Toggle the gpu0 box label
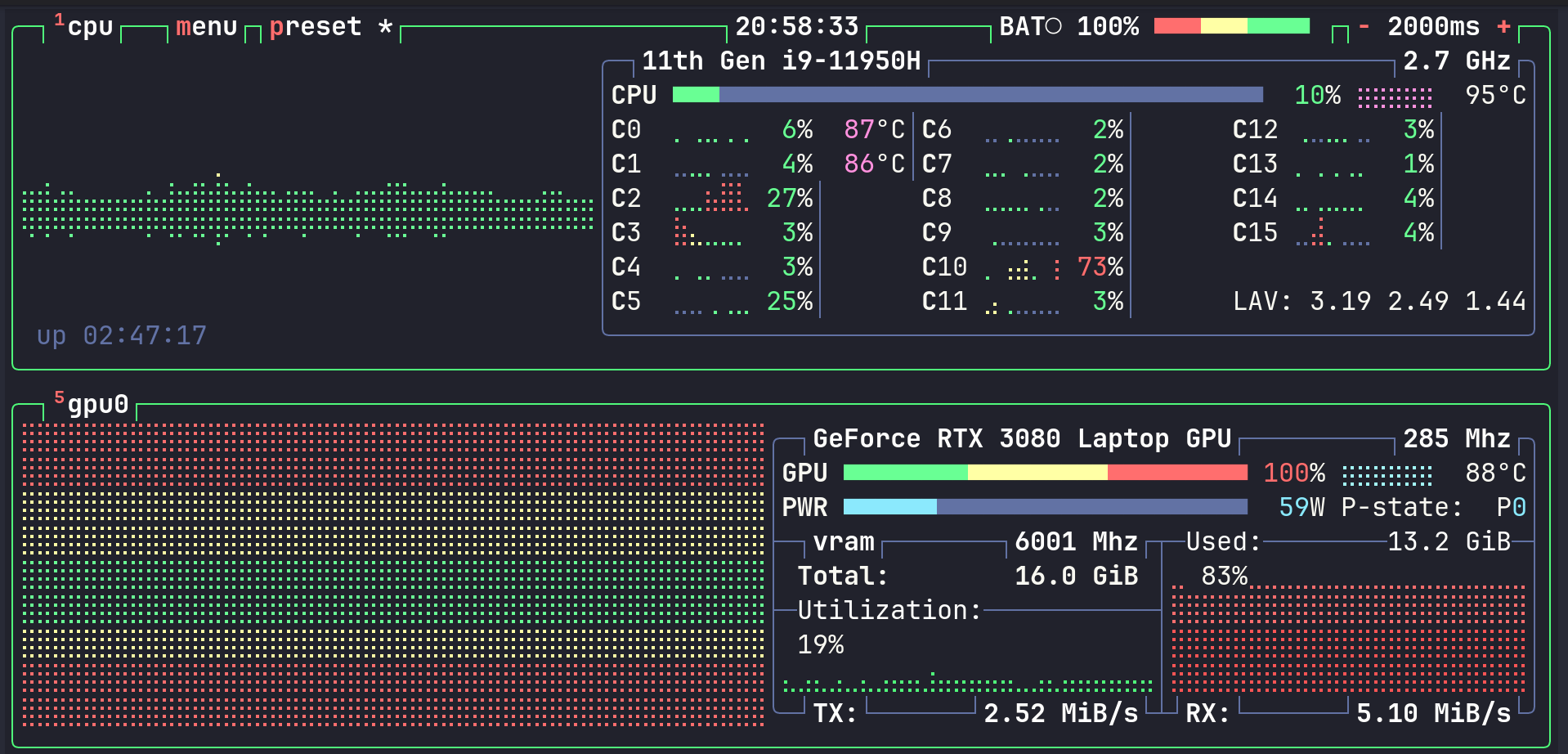Image resolution: width=1568 pixels, height=754 pixels. (92, 404)
